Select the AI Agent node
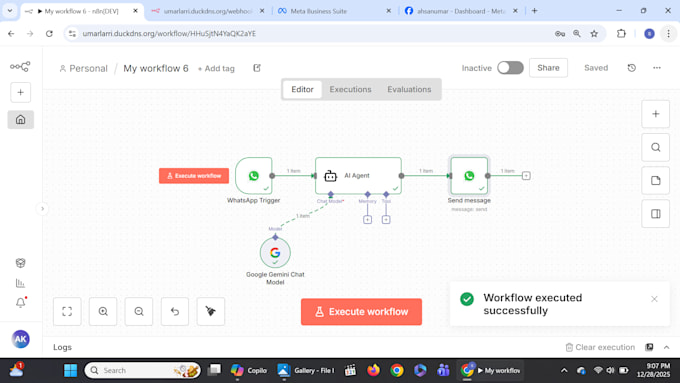Screen dimensions: 680x383 pos(358,176)
